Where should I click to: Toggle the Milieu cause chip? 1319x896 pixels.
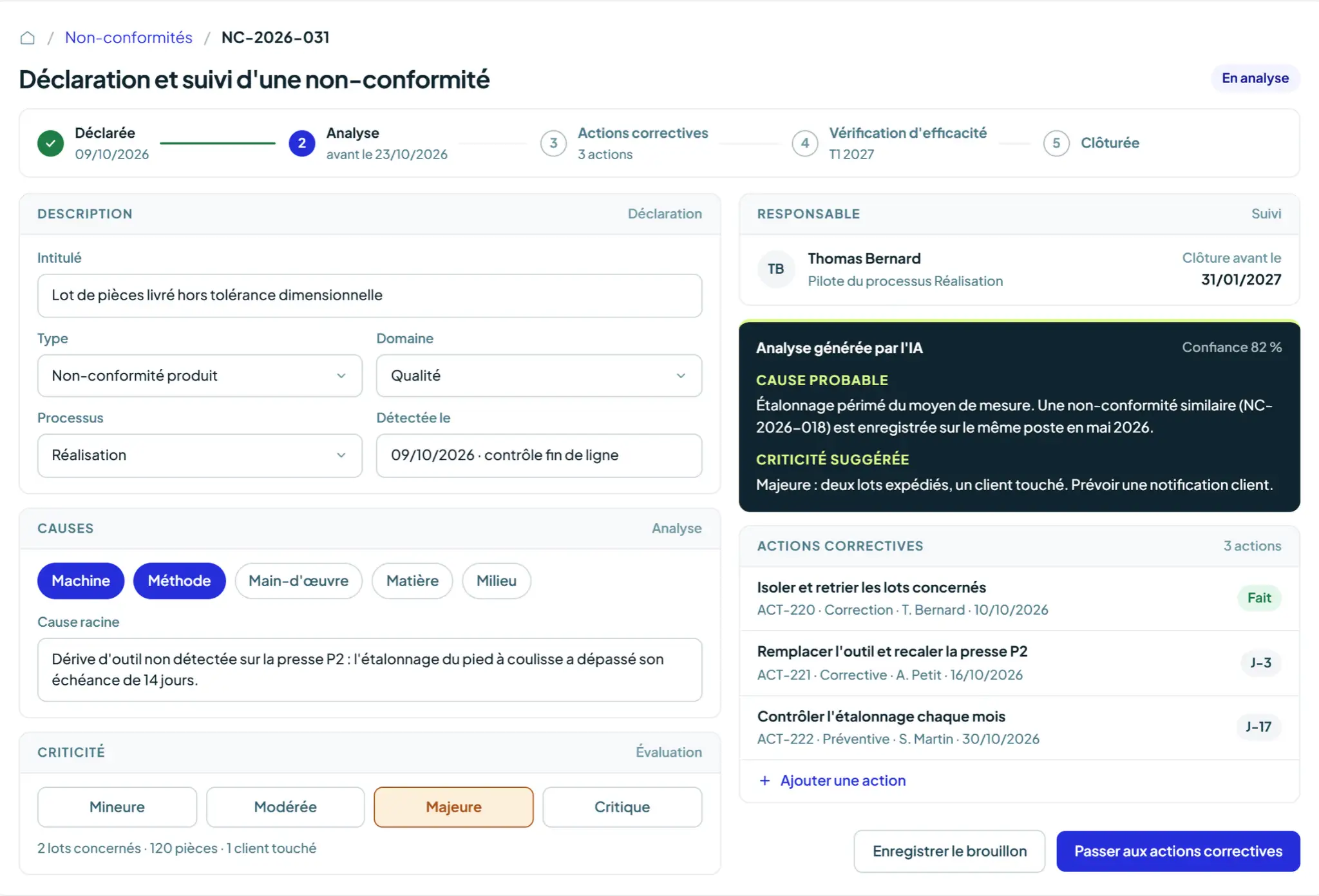coord(497,581)
